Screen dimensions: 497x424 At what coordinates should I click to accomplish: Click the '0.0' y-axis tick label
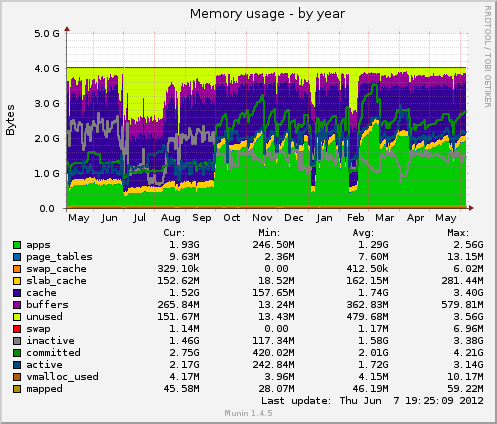(47, 209)
